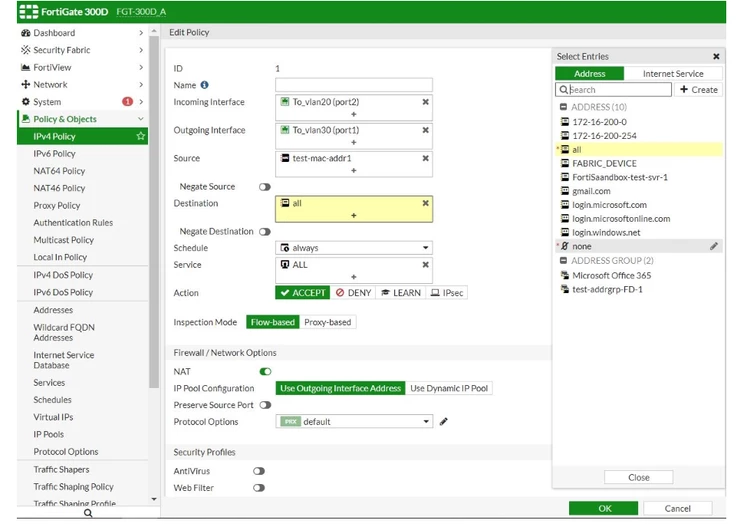The height and width of the screenshot is (524, 737).
Task: Disable the NAT toggle
Action: tap(265, 372)
